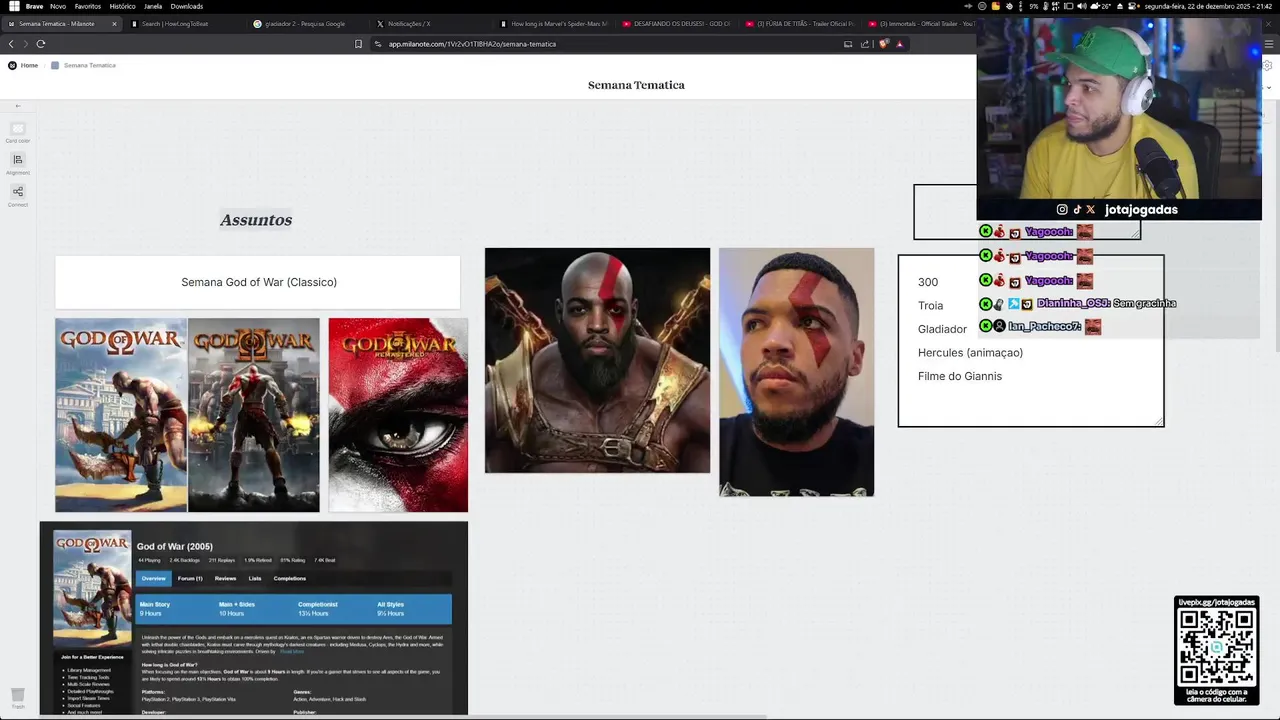This screenshot has width=1280, height=720.
Task: Grab the movie list note's resize handle
Action: coord(1159,421)
